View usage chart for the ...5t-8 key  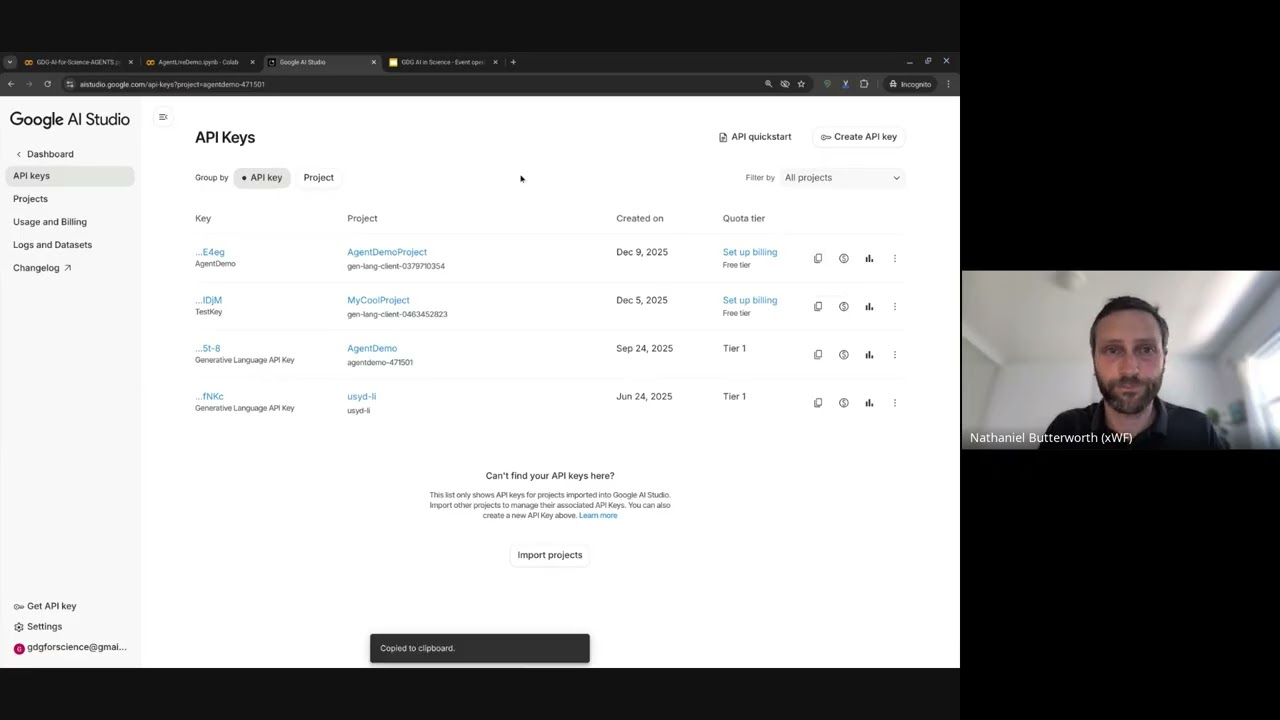869,355
